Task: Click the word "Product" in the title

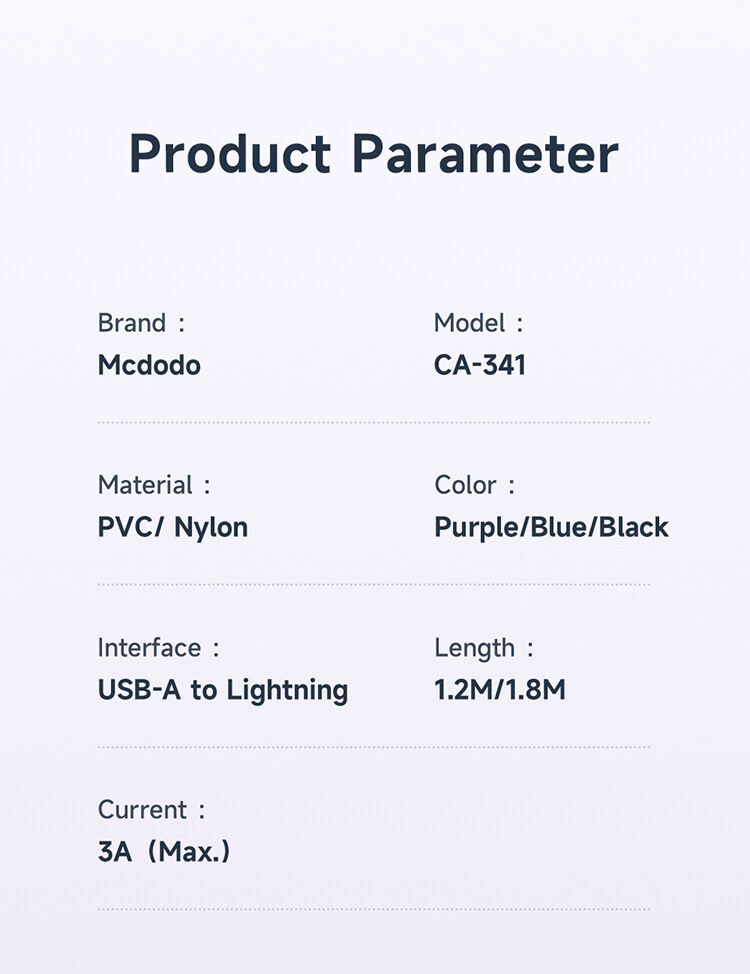Action: [x=230, y=155]
